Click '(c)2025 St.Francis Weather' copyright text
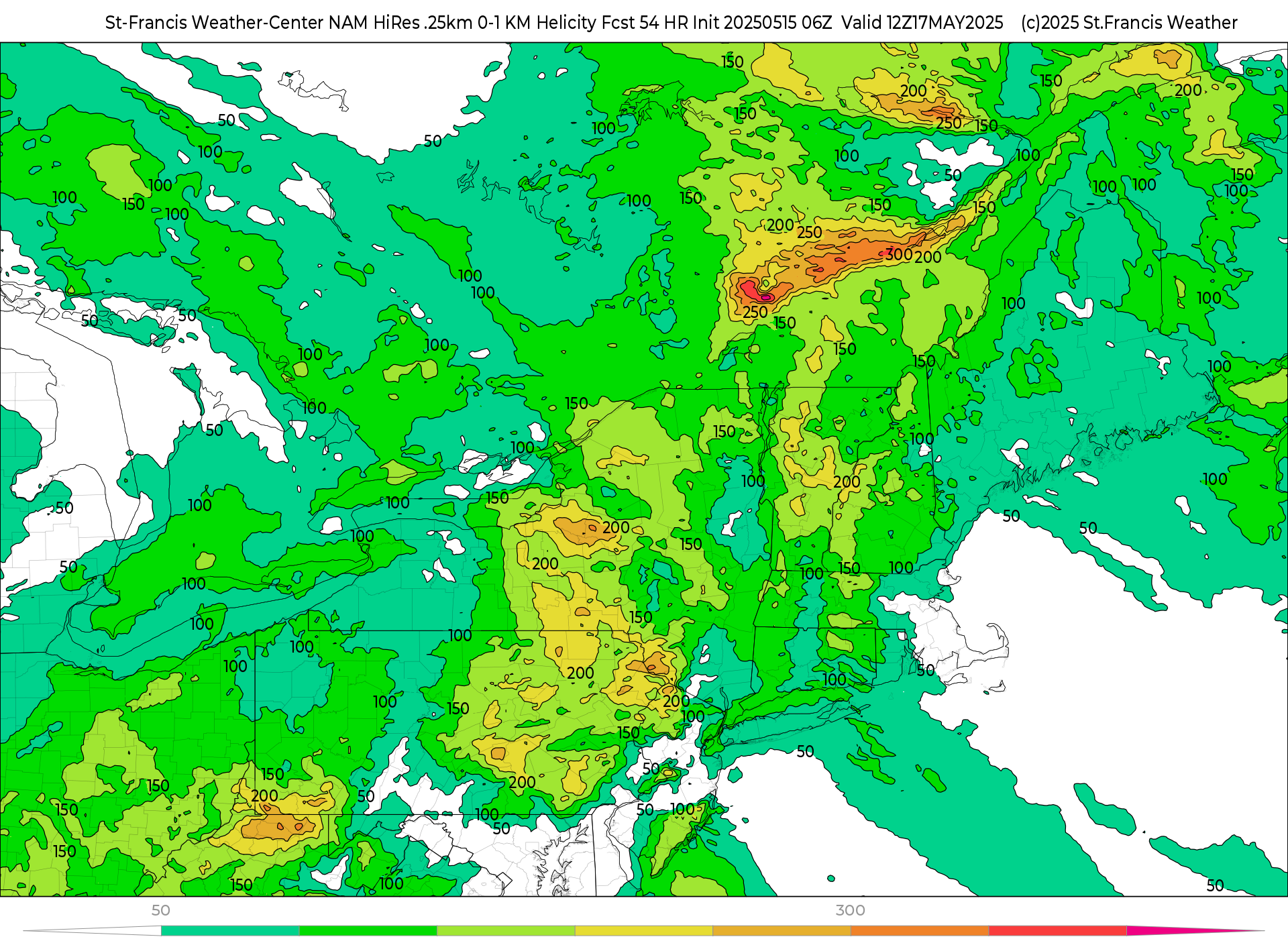This screenshot has width=1288, height=939. (1129, 23)
